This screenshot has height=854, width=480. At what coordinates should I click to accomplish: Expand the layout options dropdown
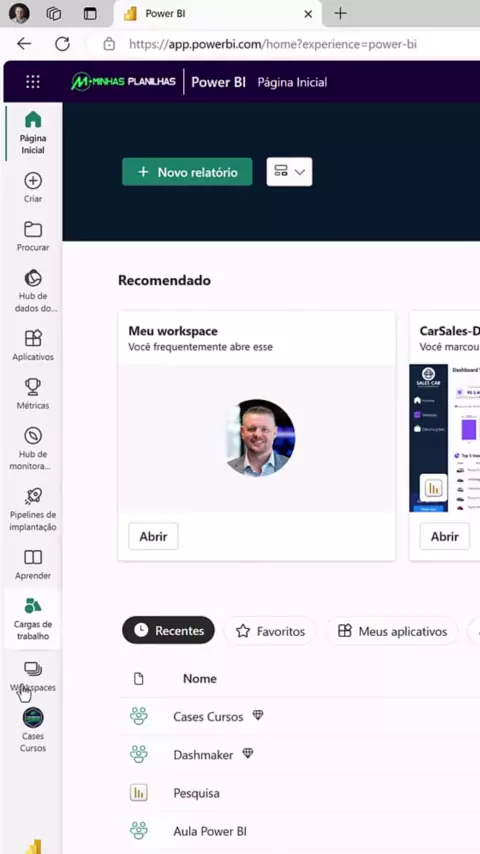click(x=289, y=172)
